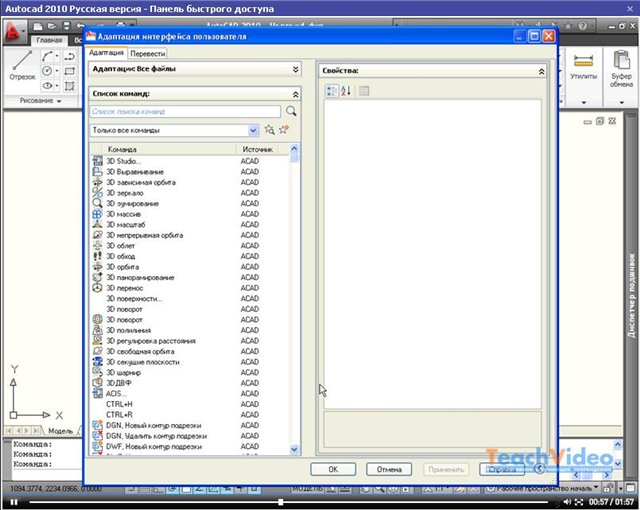The width and height of the screenshot is (640, 510).
Task: Click the 3D зумирование magnifier icon
Action: tap(97, 203)
